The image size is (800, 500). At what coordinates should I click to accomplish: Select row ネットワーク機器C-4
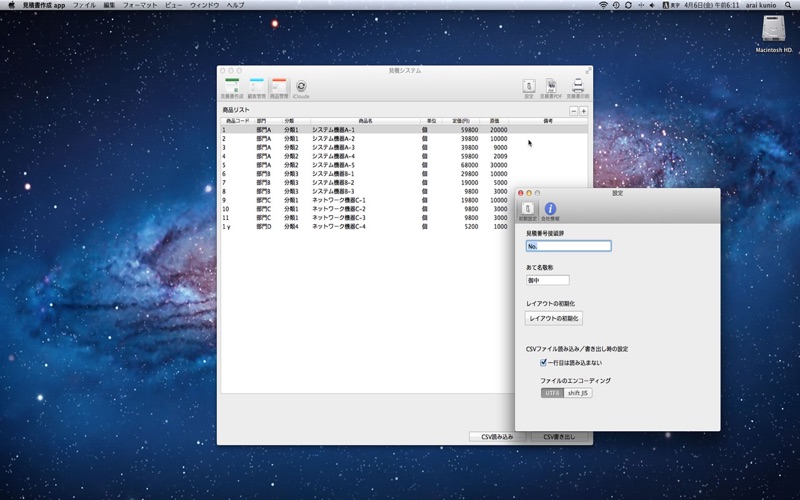(367, 226)
